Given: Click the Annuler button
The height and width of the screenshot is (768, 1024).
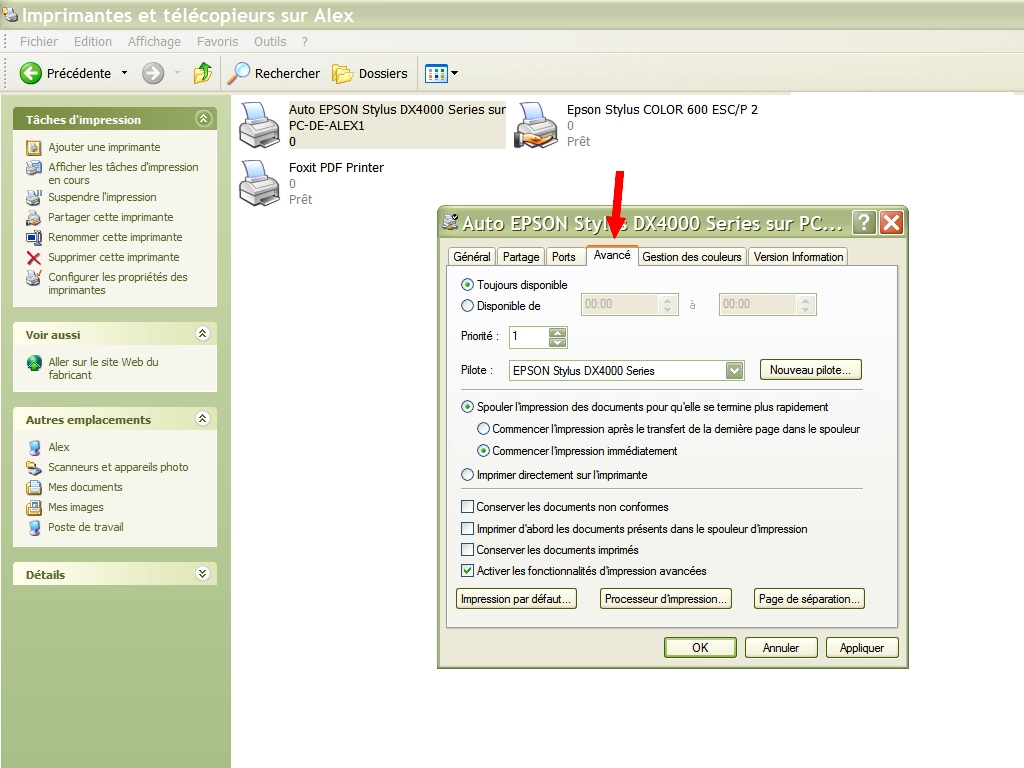Looking at the screenshot, I should click(781, 648).
